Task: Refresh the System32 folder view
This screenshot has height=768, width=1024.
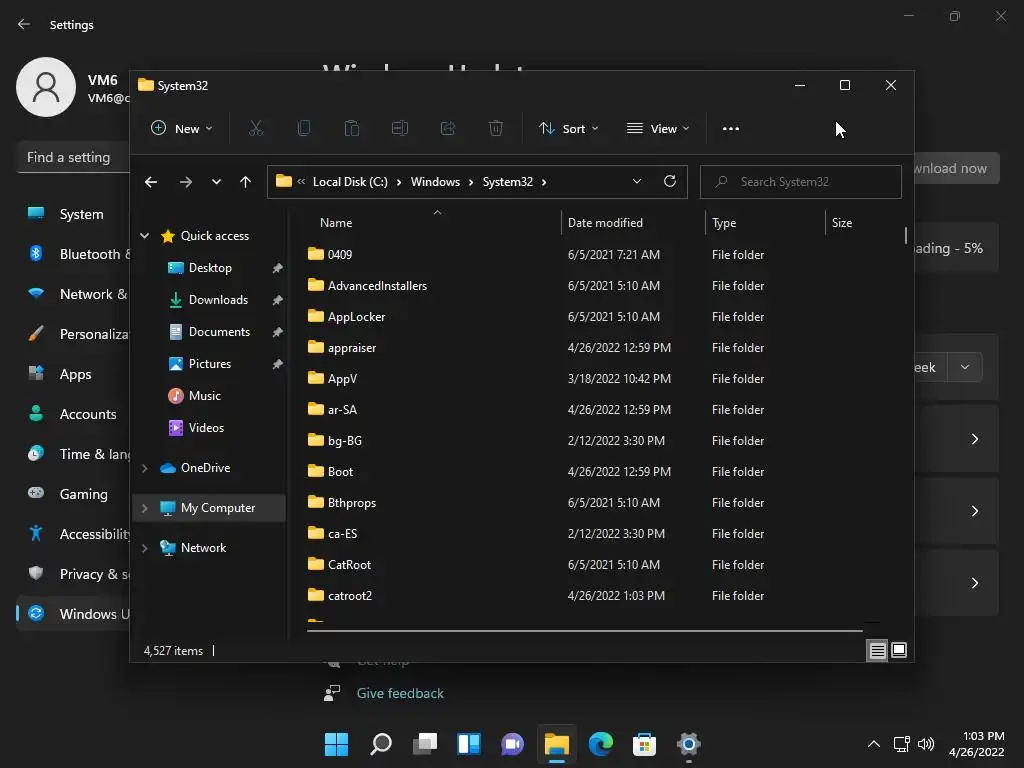Action: (669, 182)
